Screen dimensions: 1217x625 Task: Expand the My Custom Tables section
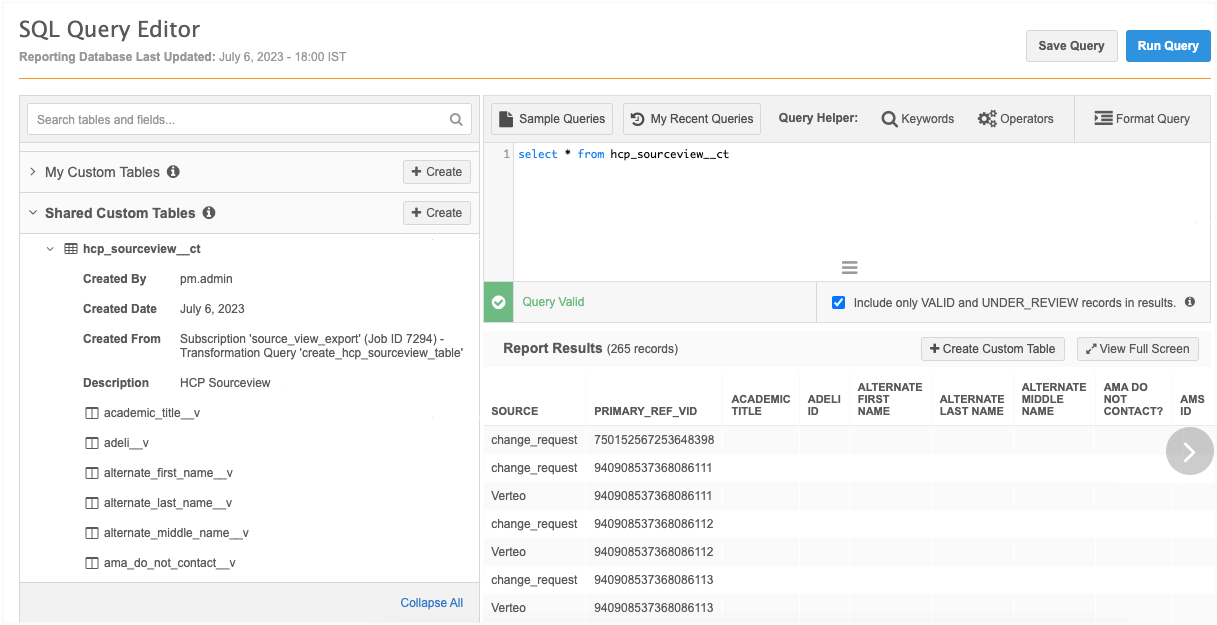pyautogui.click(x=33, y=172)
